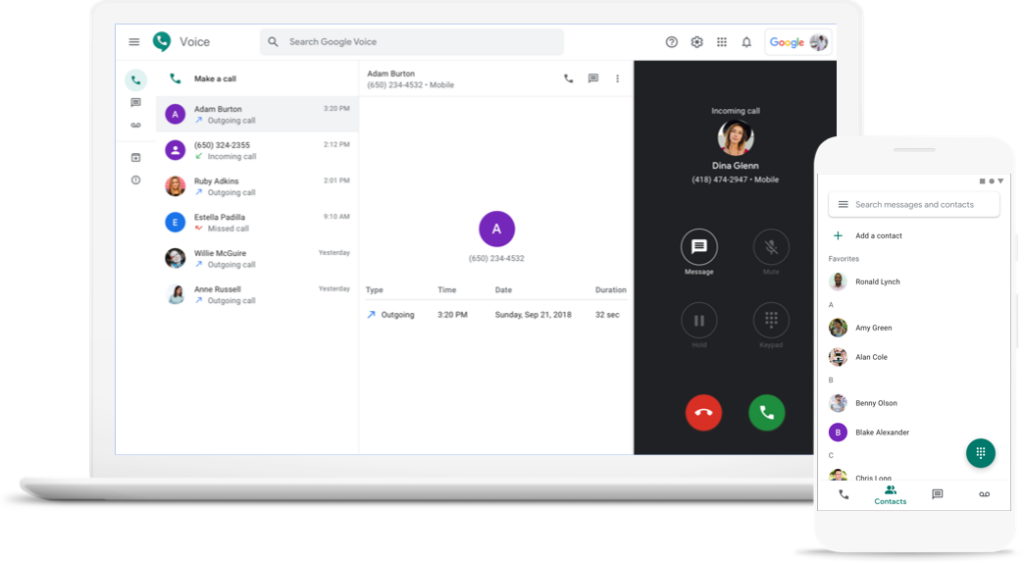Image resolution: width=1024 pixels, height=563 pixels.
Task: Call Adam Burton from conversation header
Action: click(569, 79)
